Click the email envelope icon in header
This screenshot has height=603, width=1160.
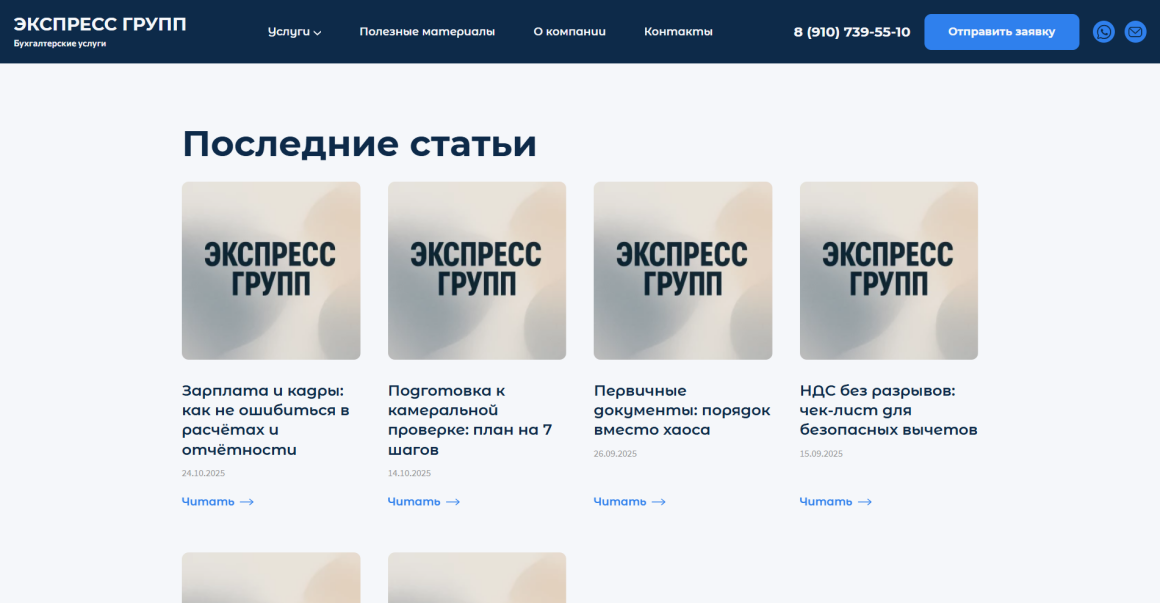(1135, 32)
